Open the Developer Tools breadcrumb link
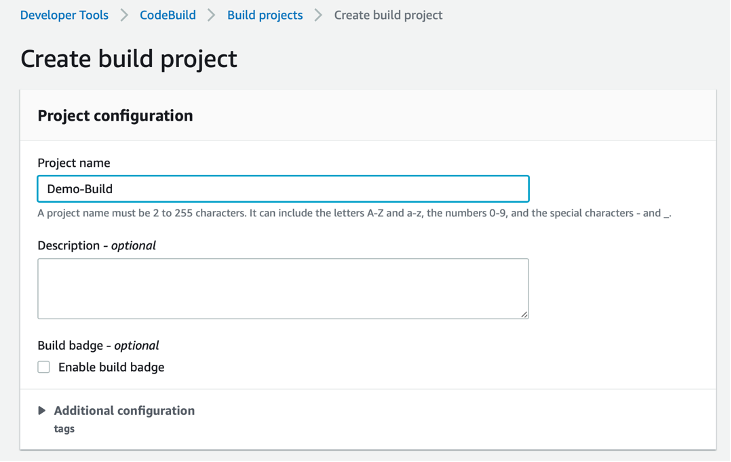Image resolution: width=731 pixels, height=462 pixels. coord(64,15)
